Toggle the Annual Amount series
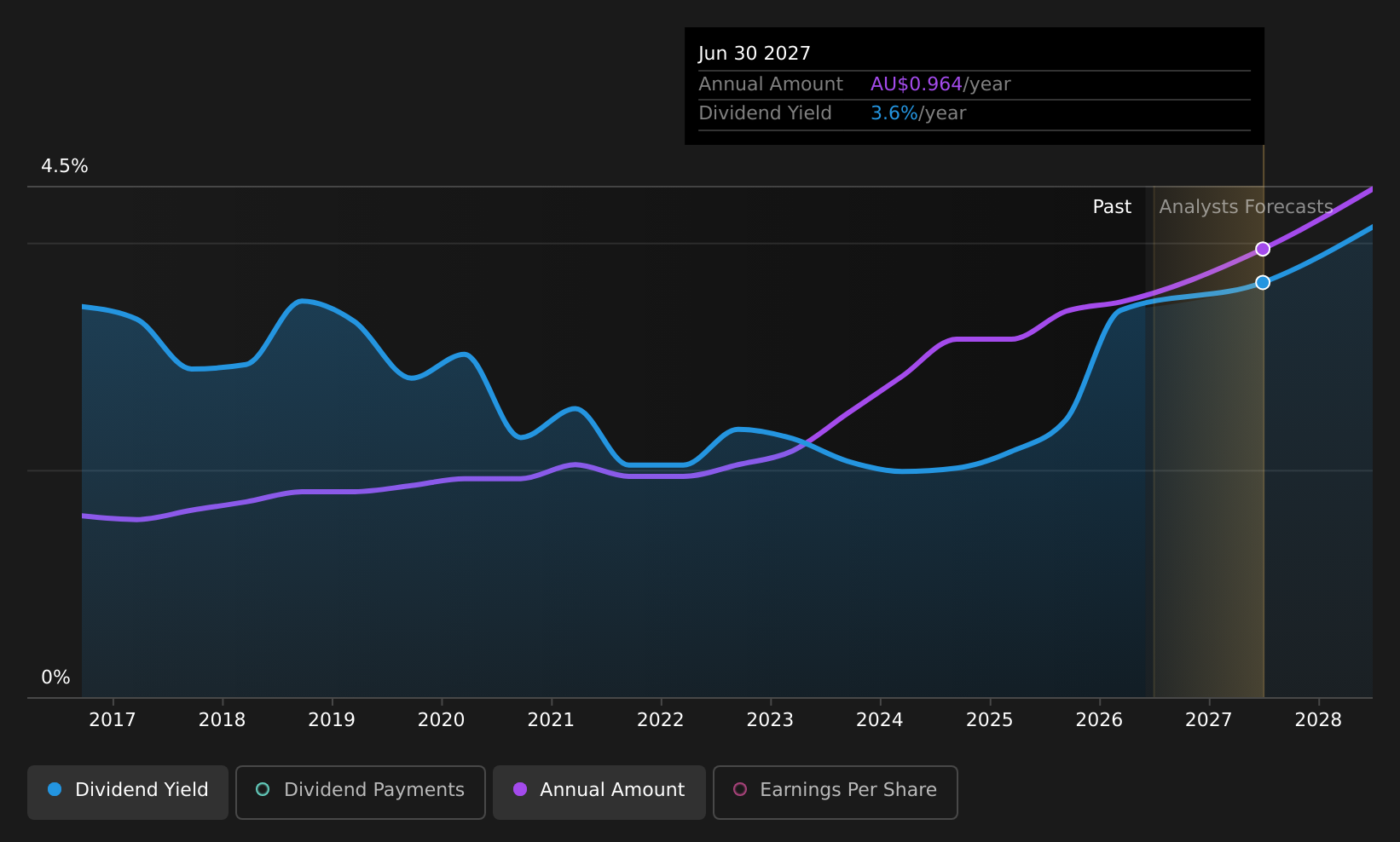 599,792
